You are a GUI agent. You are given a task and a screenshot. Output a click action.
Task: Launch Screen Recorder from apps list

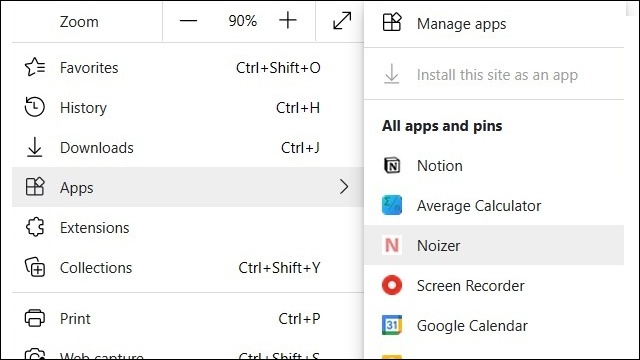point(494,285)
